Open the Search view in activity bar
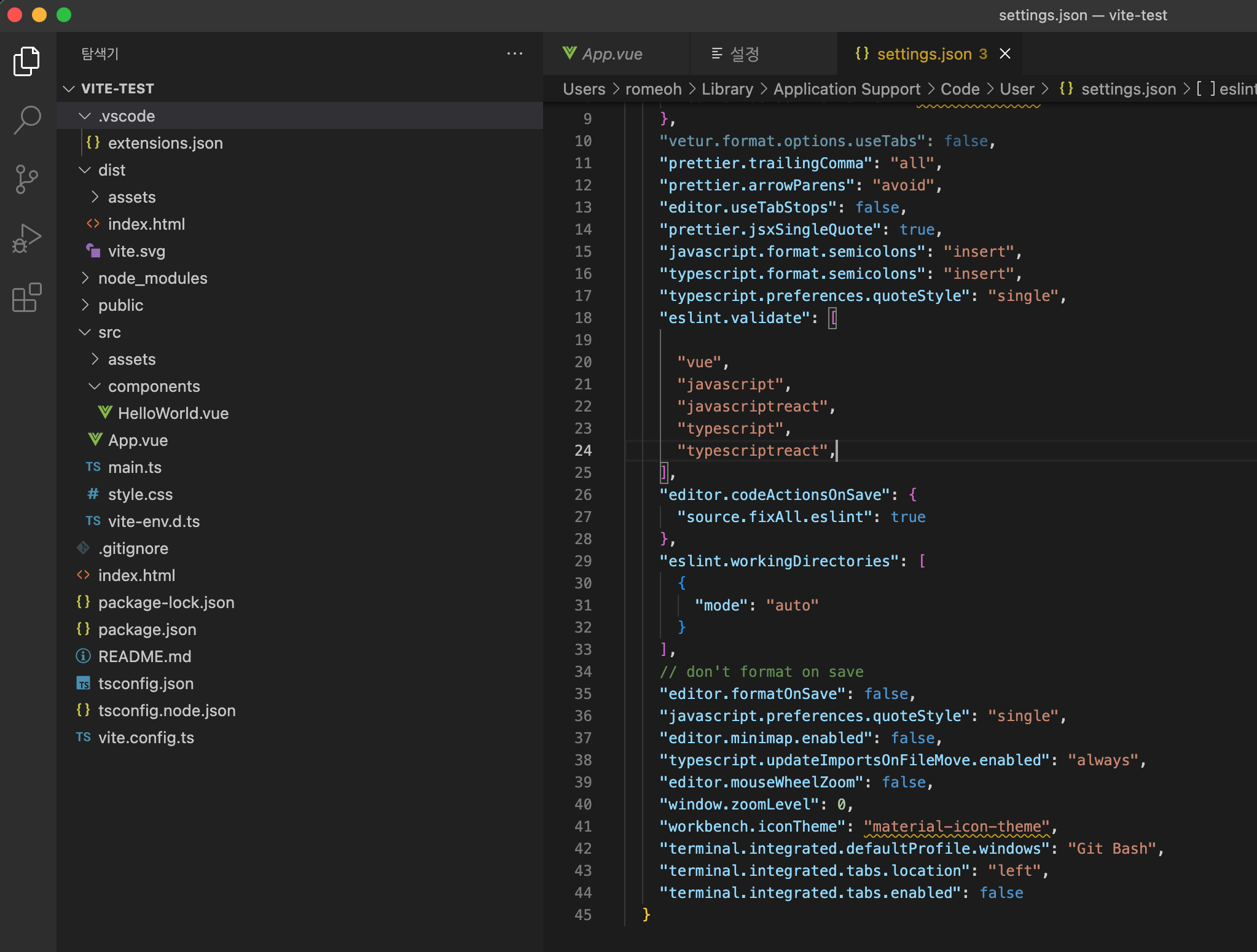 (x=26, y=120)
